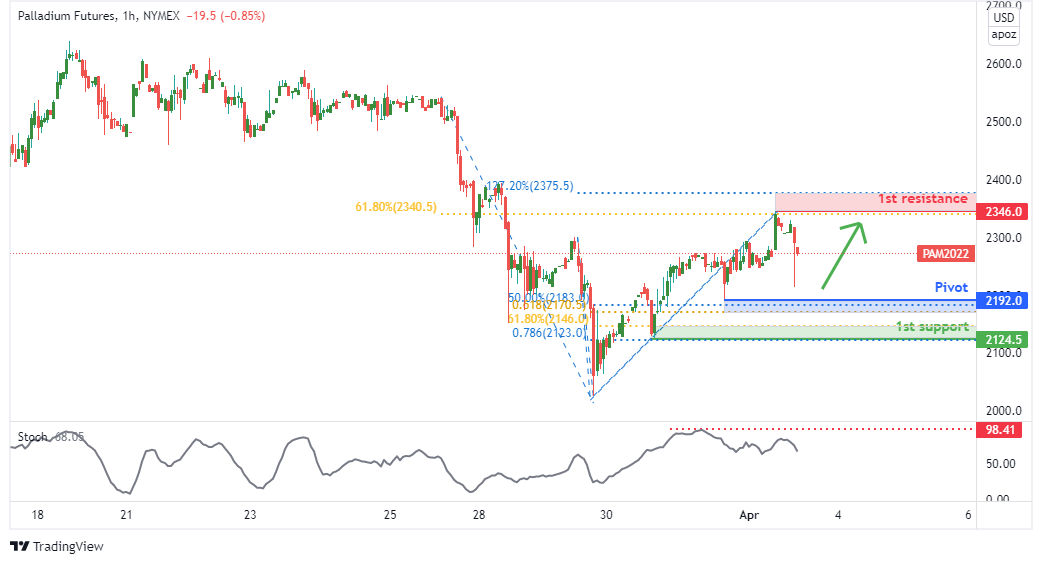Select the blue Pivot horizontal line

[850, 300]
